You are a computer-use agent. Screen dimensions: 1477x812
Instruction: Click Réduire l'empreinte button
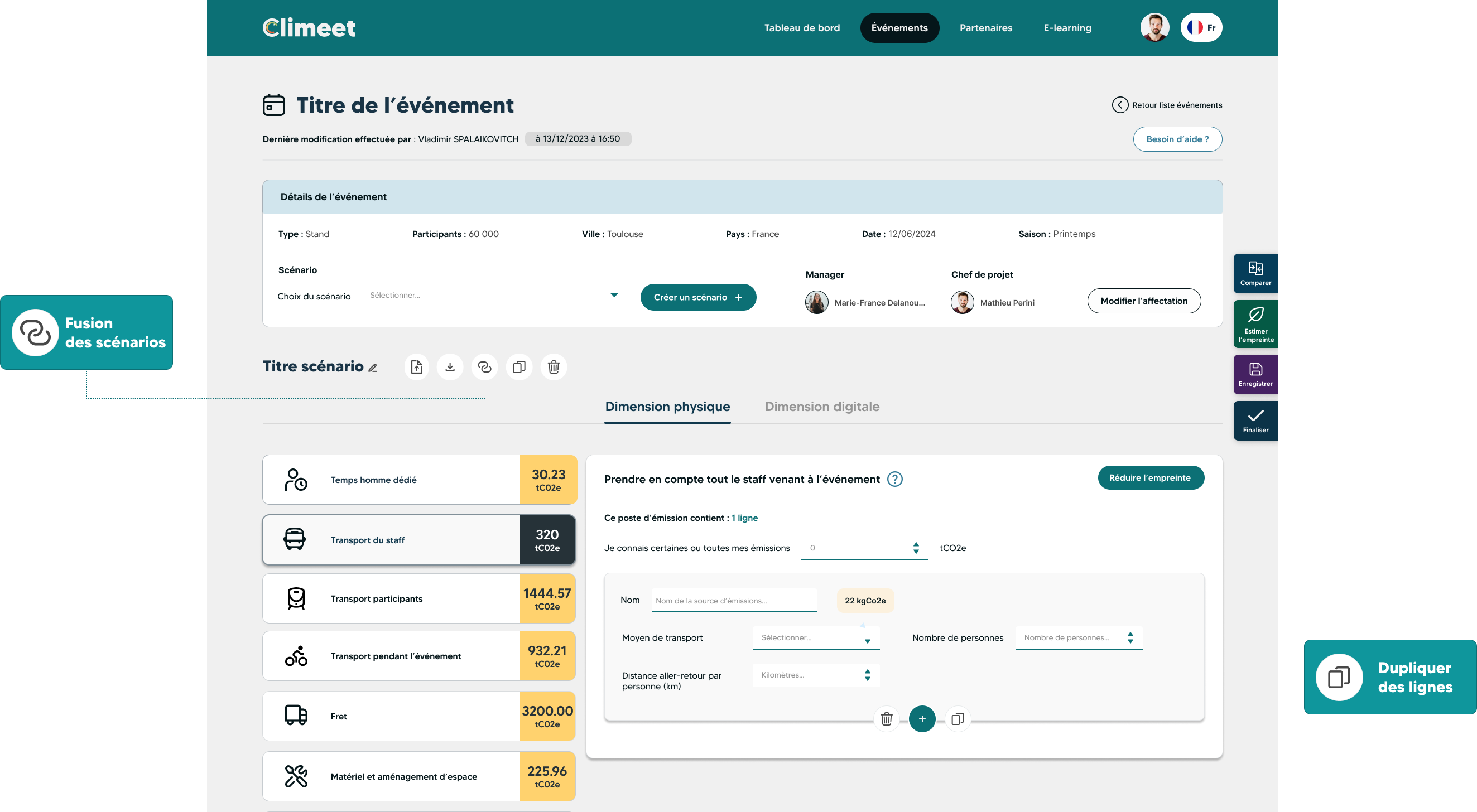pos(1151,478)
